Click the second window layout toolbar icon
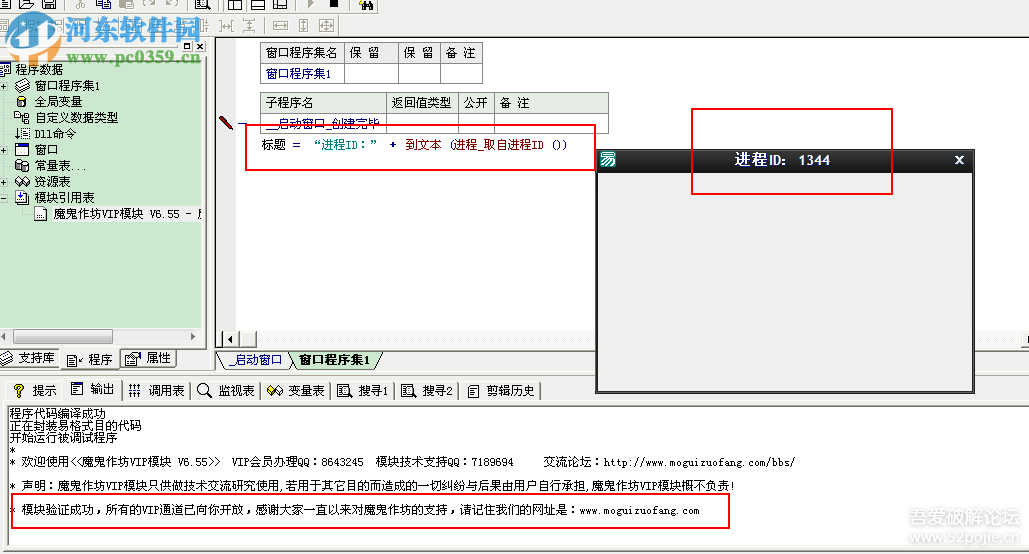Viewport: 1029px width, 554px height. (258, 5)
